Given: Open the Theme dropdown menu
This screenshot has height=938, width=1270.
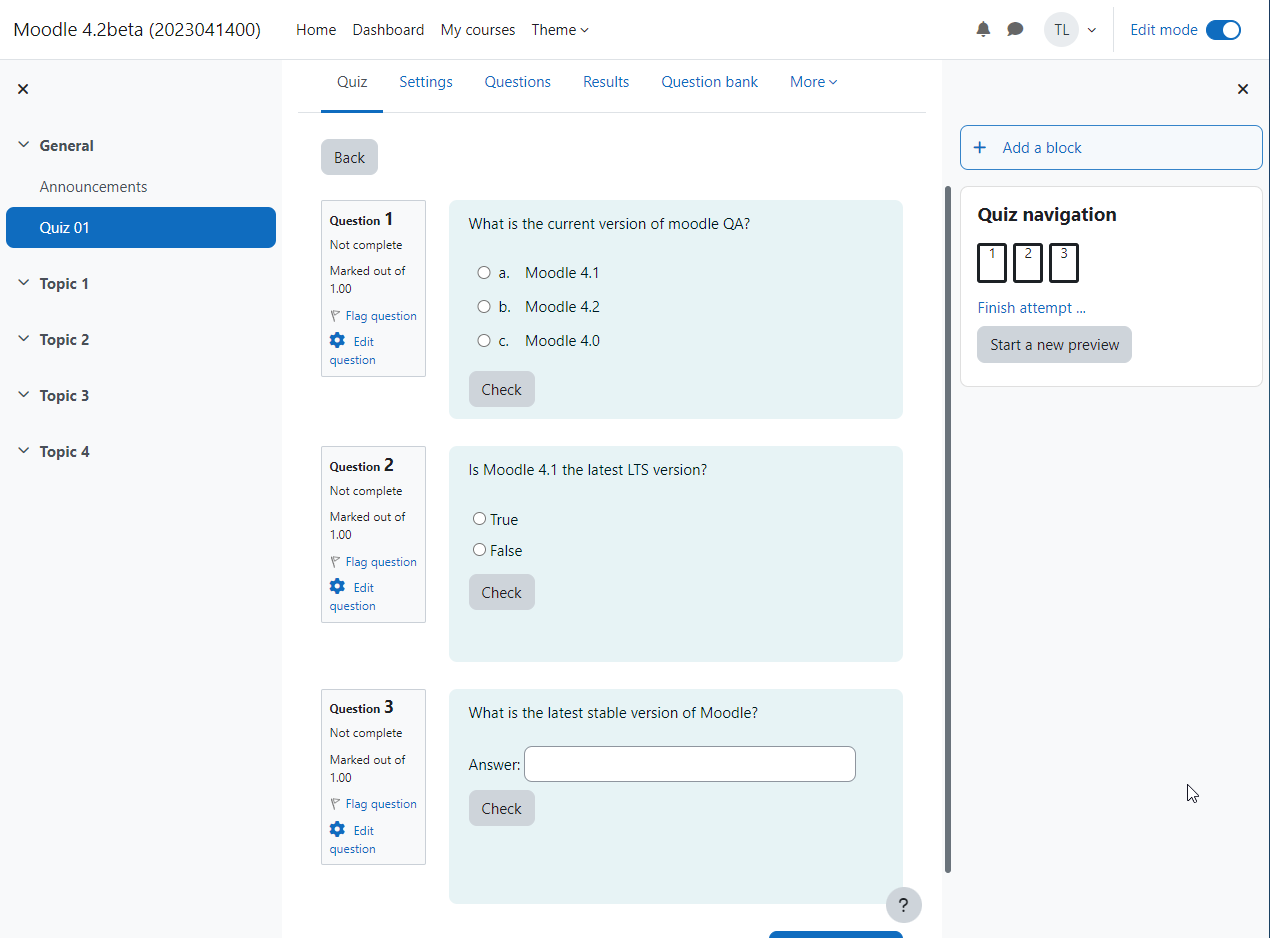Looking at the screenshot, I should click(x=560, y=30).
